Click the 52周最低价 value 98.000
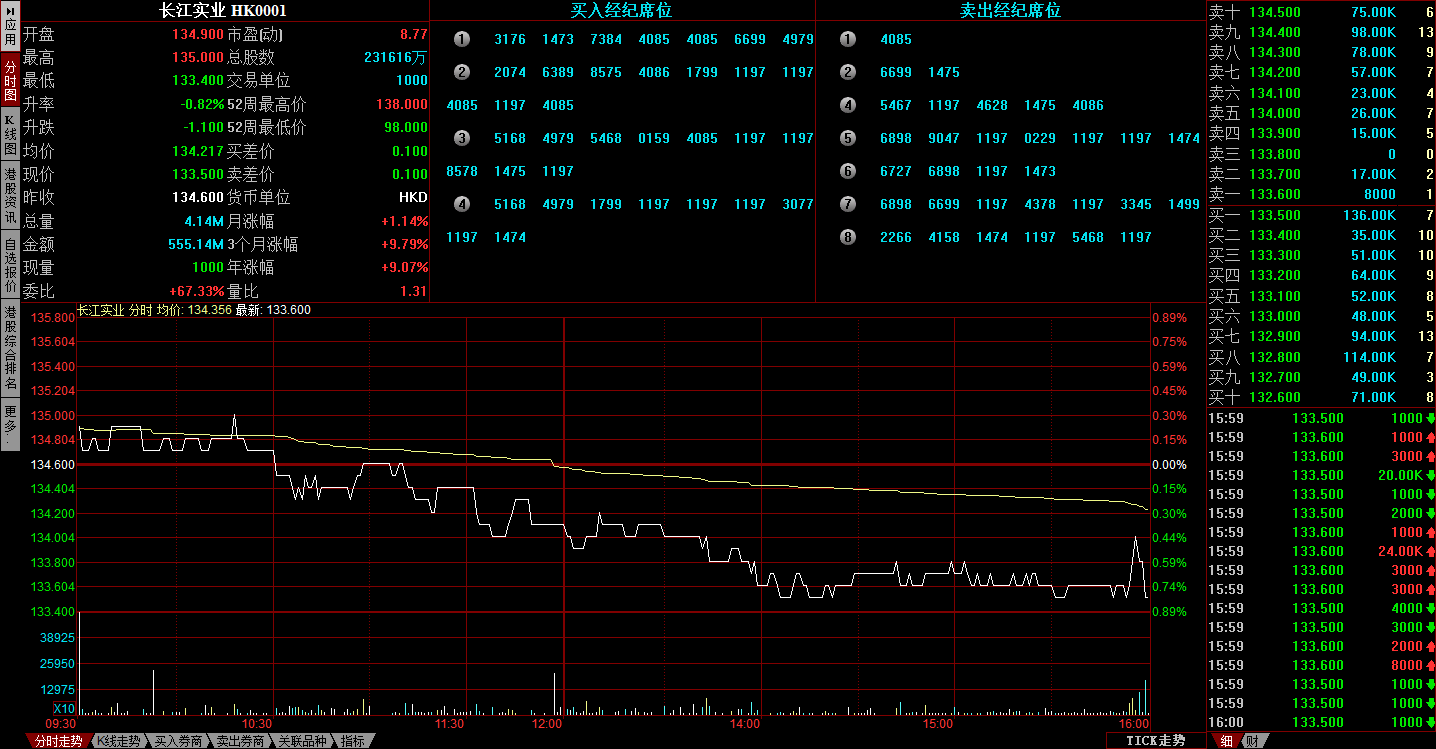Viewport: 1436px width, 749px height. 406,127
